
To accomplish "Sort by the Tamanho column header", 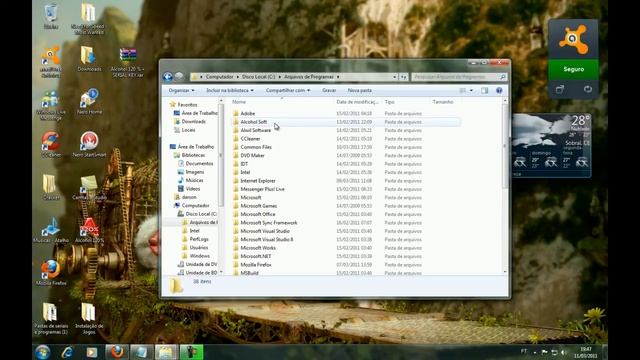I will [x=443, y=102].
